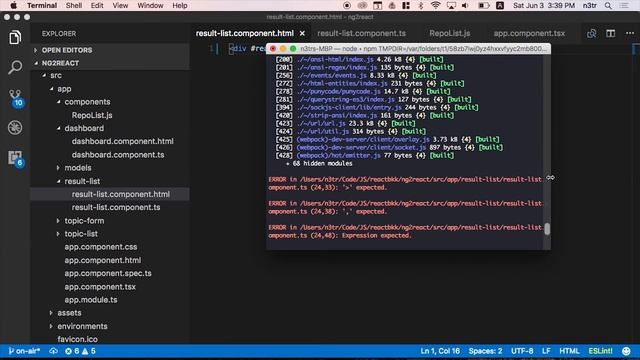Click the date and time in menu bar
Viewport: 640px width, 360px height.
click(x=544, y=5)
